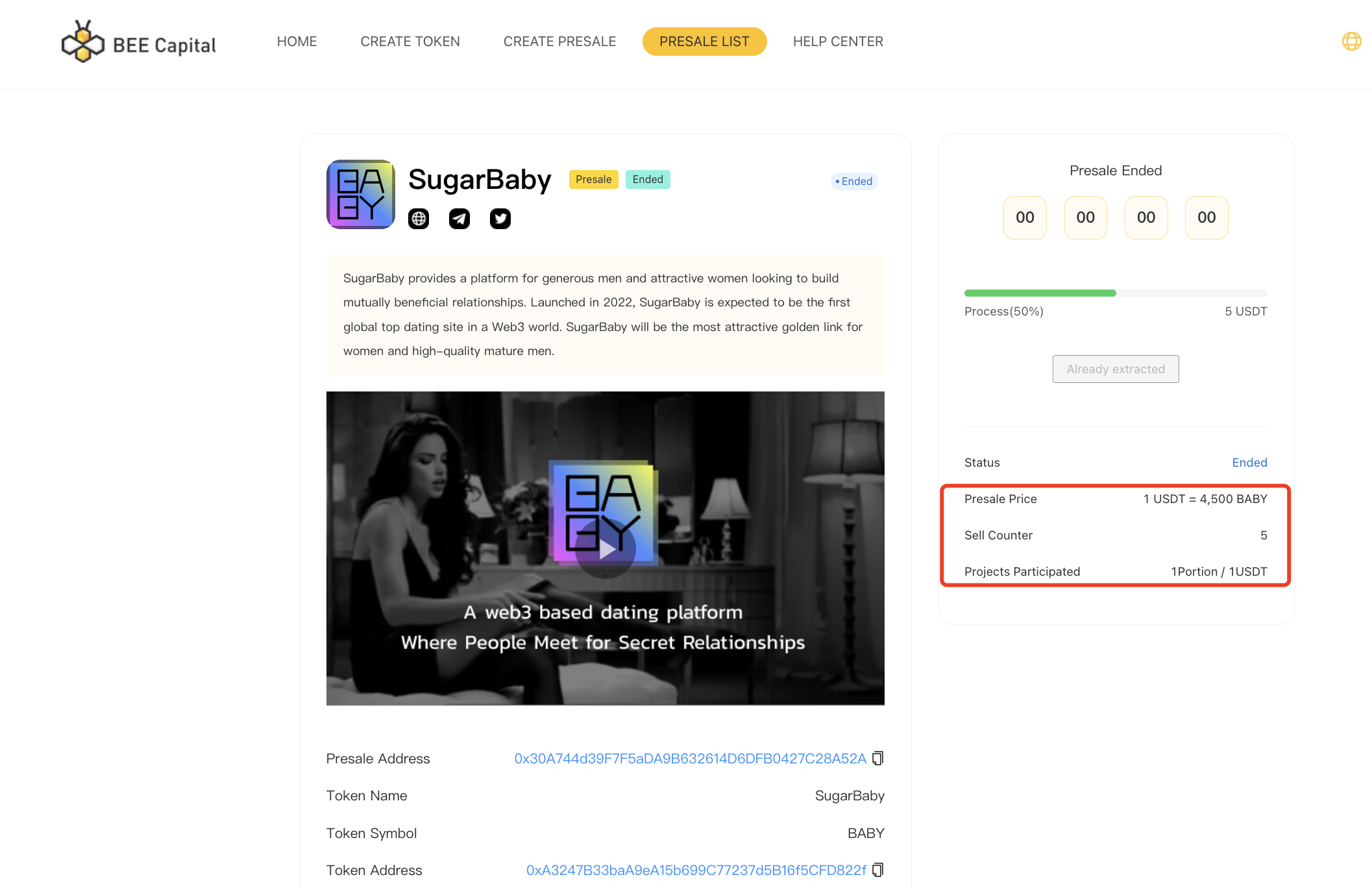Click the Already extracted button
Image resolution: width=1372 pixels, height=888 pixels.
pyautogui.click(x=1116, y=369)
